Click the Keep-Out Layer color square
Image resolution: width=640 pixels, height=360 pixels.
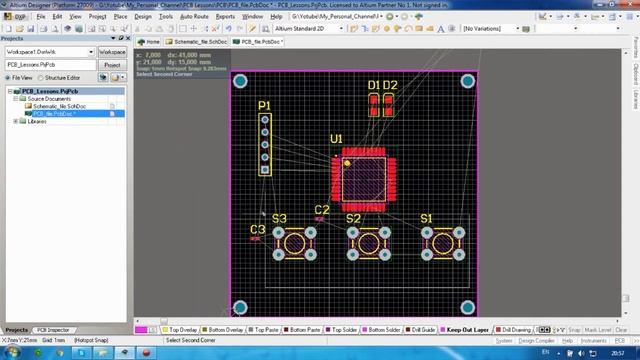point(442,329)
